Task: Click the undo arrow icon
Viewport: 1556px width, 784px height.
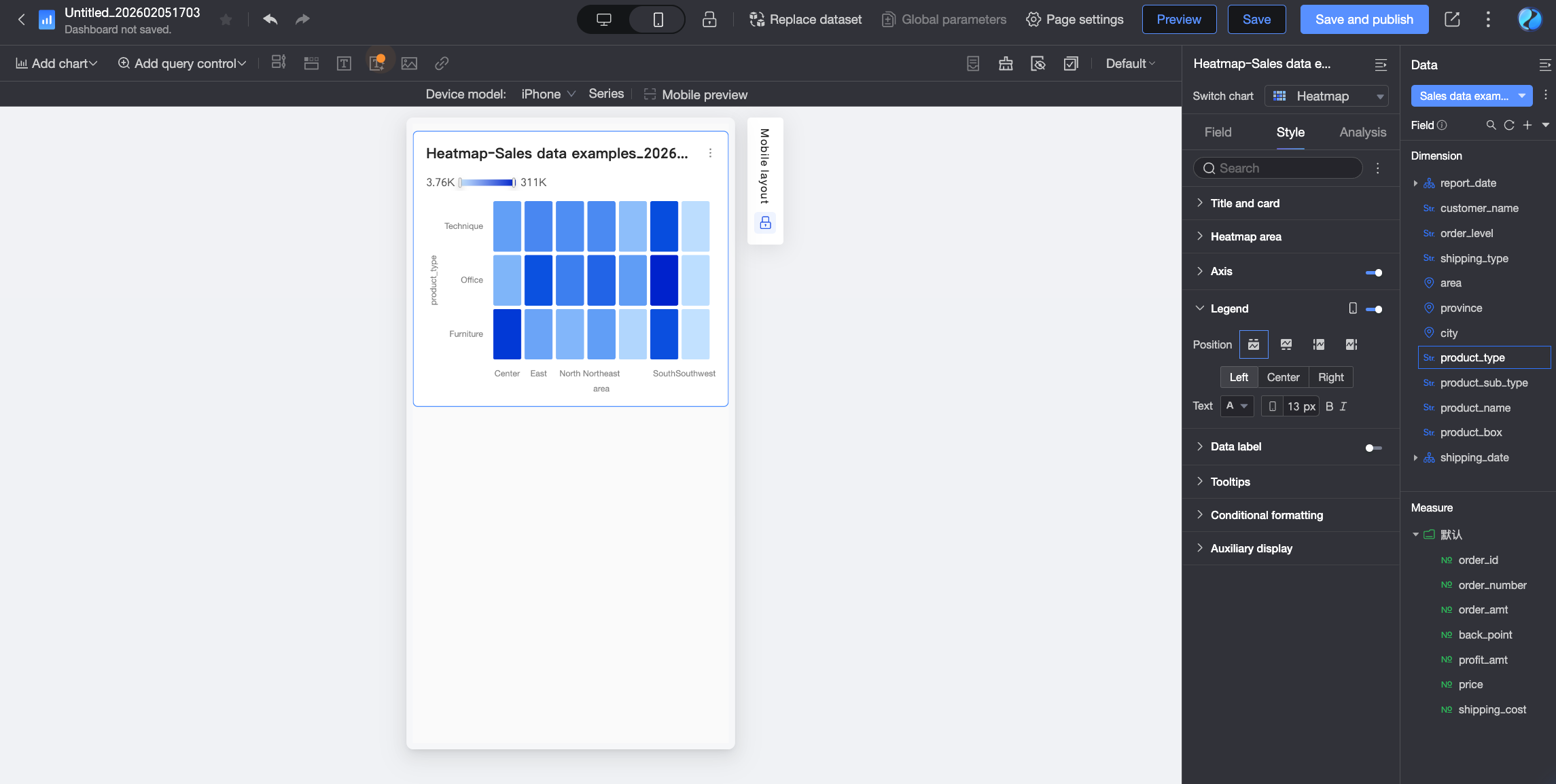Action: click(270, 19)
